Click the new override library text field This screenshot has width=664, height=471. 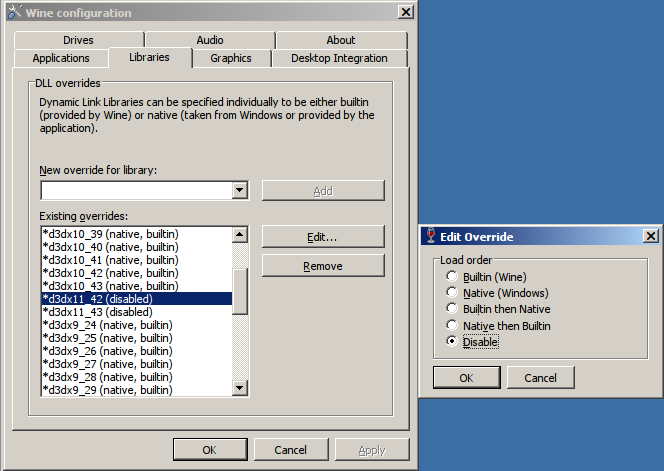click(137, 190)
